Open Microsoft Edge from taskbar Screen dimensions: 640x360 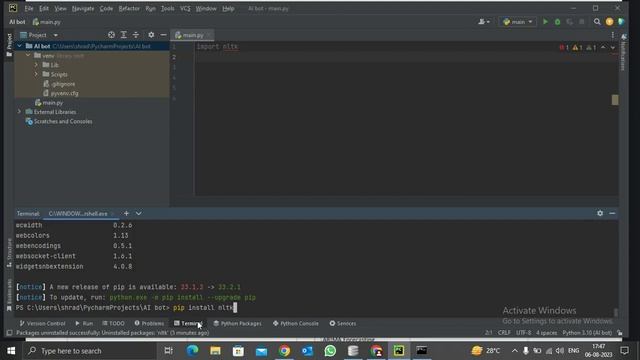point(192,351)
